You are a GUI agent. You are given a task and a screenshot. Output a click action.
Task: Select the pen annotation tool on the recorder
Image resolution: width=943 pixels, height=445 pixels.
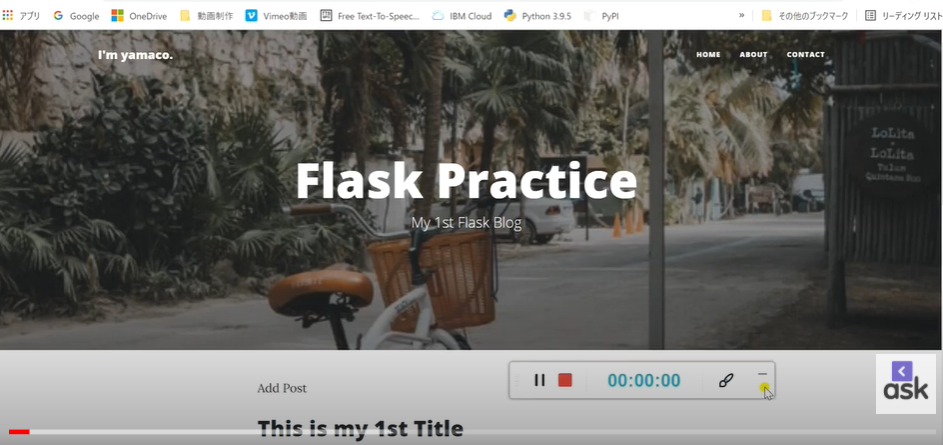(726, 380)
